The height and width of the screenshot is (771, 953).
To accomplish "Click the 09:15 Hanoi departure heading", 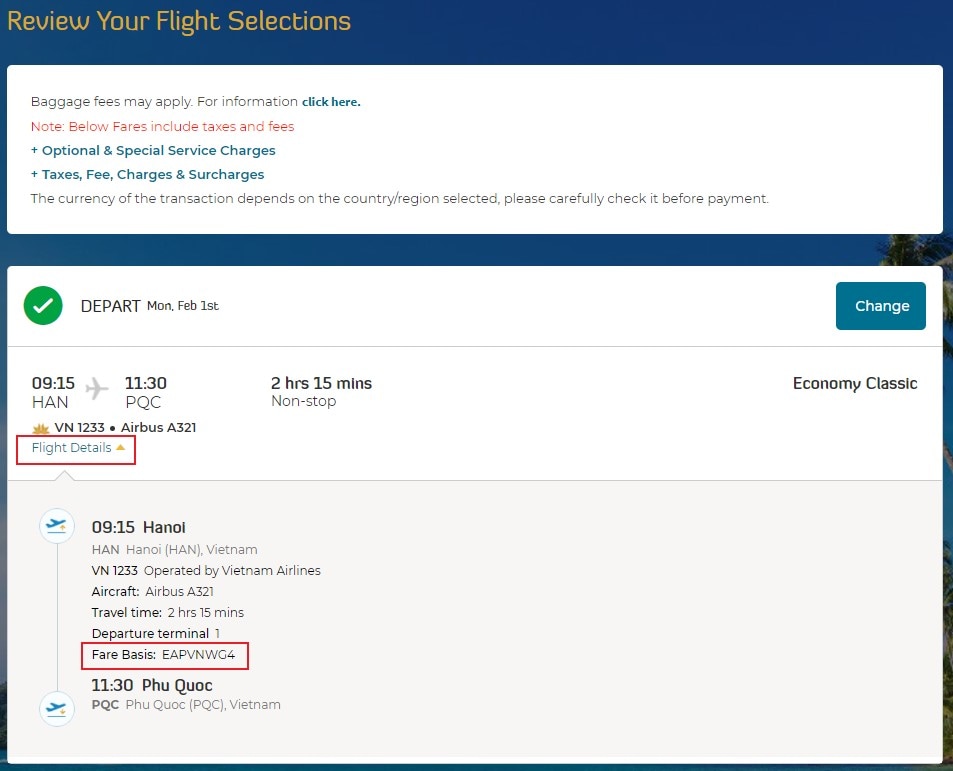I will point(139,527).
